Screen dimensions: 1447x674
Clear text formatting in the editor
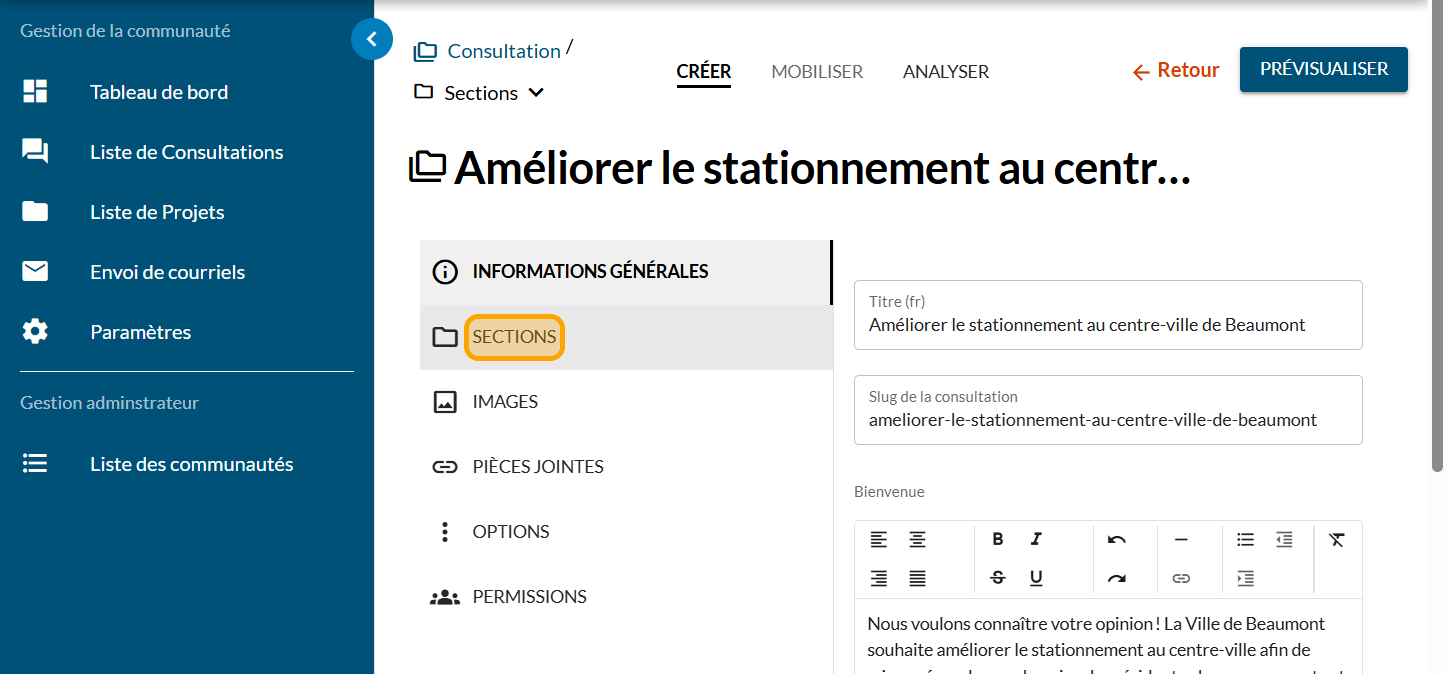click(1337, 540)
